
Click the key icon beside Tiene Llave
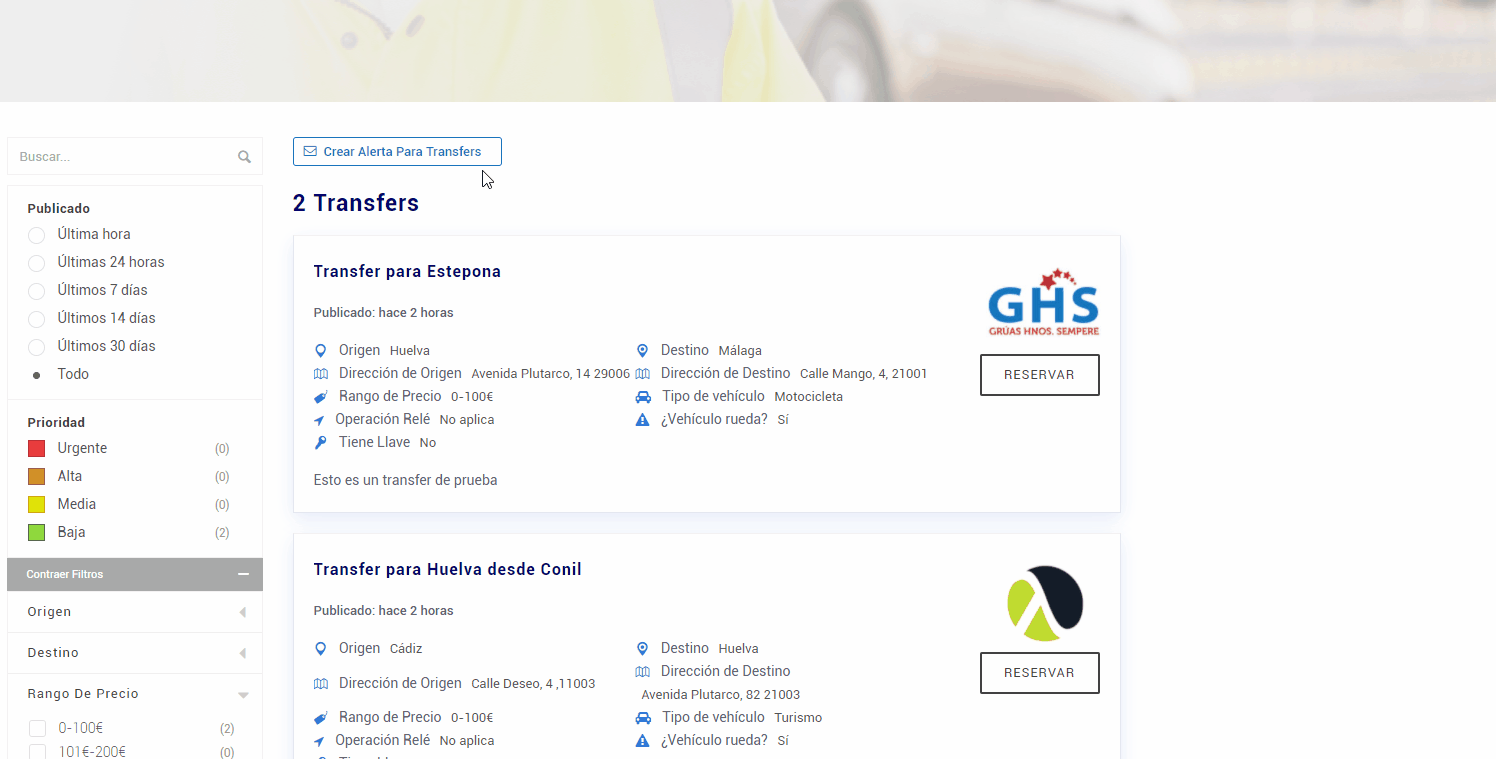(321, 443)
